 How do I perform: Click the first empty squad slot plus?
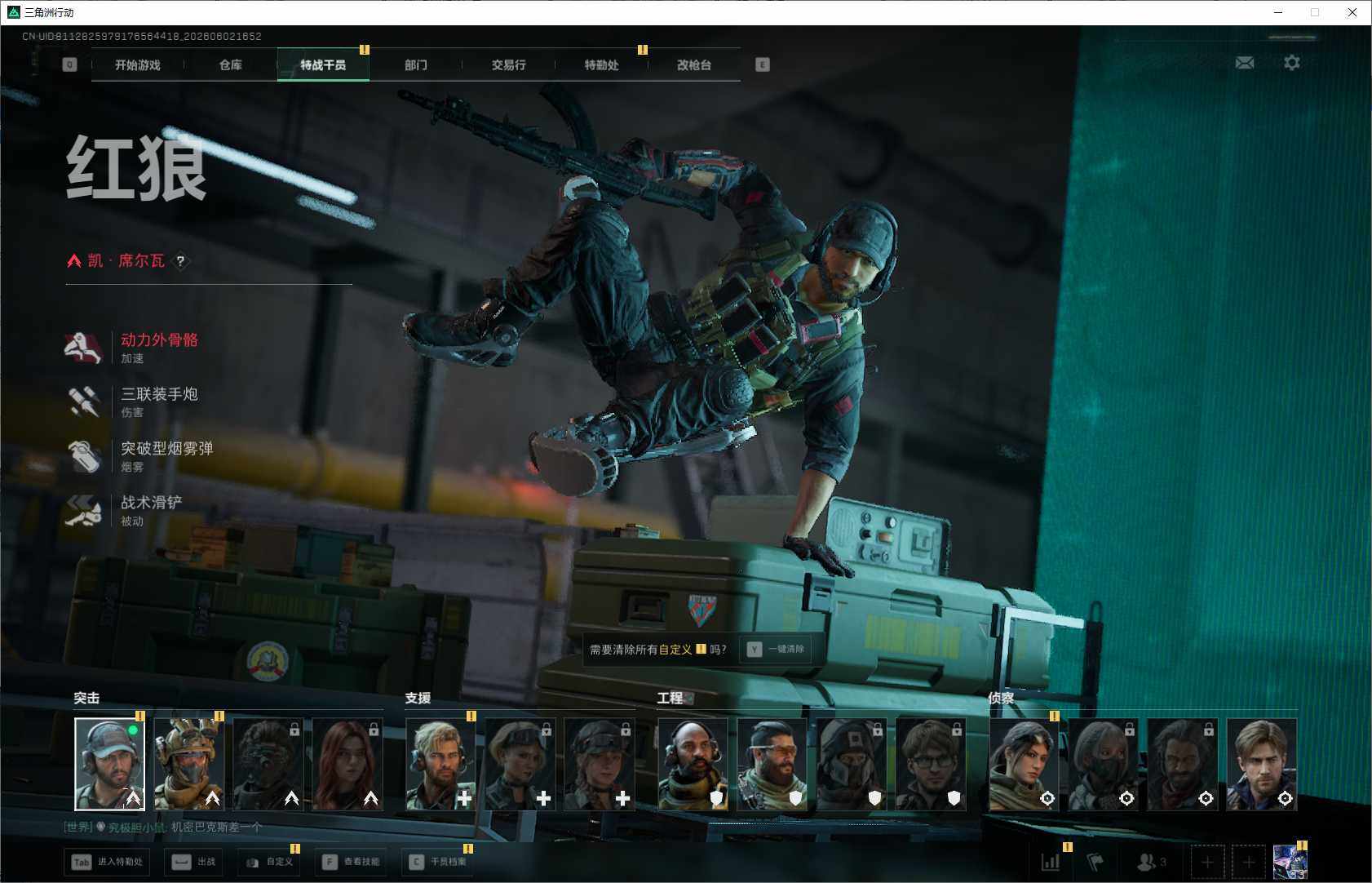tap(1207, 862)
